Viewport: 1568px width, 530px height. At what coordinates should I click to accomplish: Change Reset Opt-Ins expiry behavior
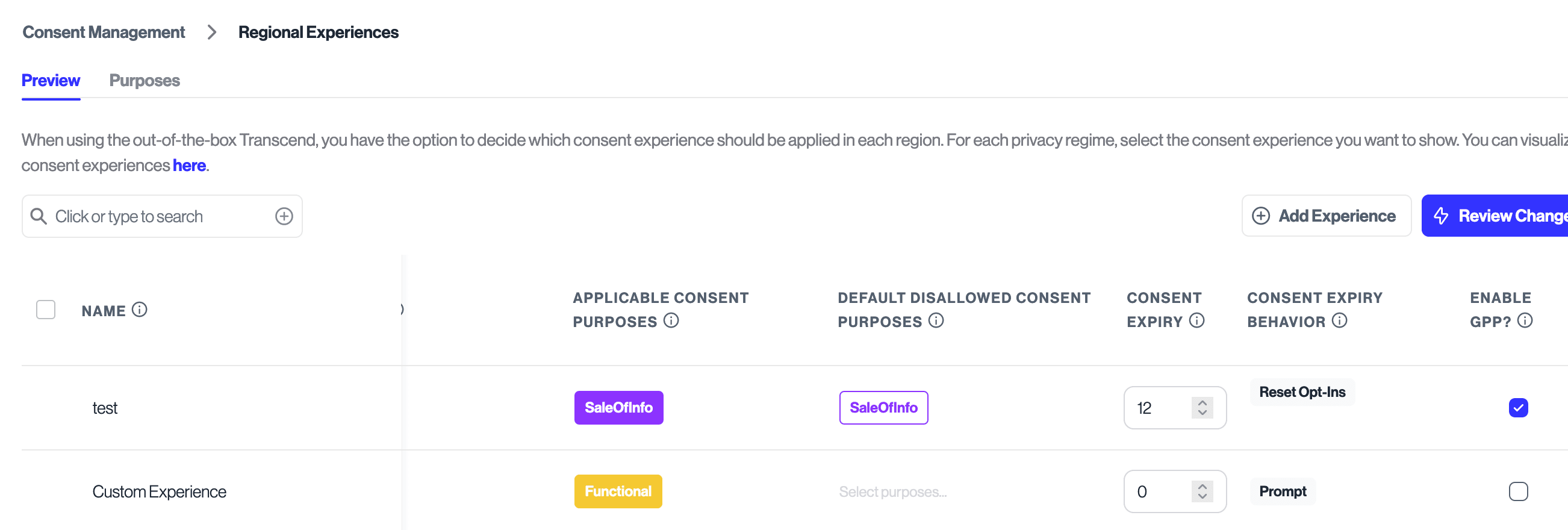pos(1302,392)
